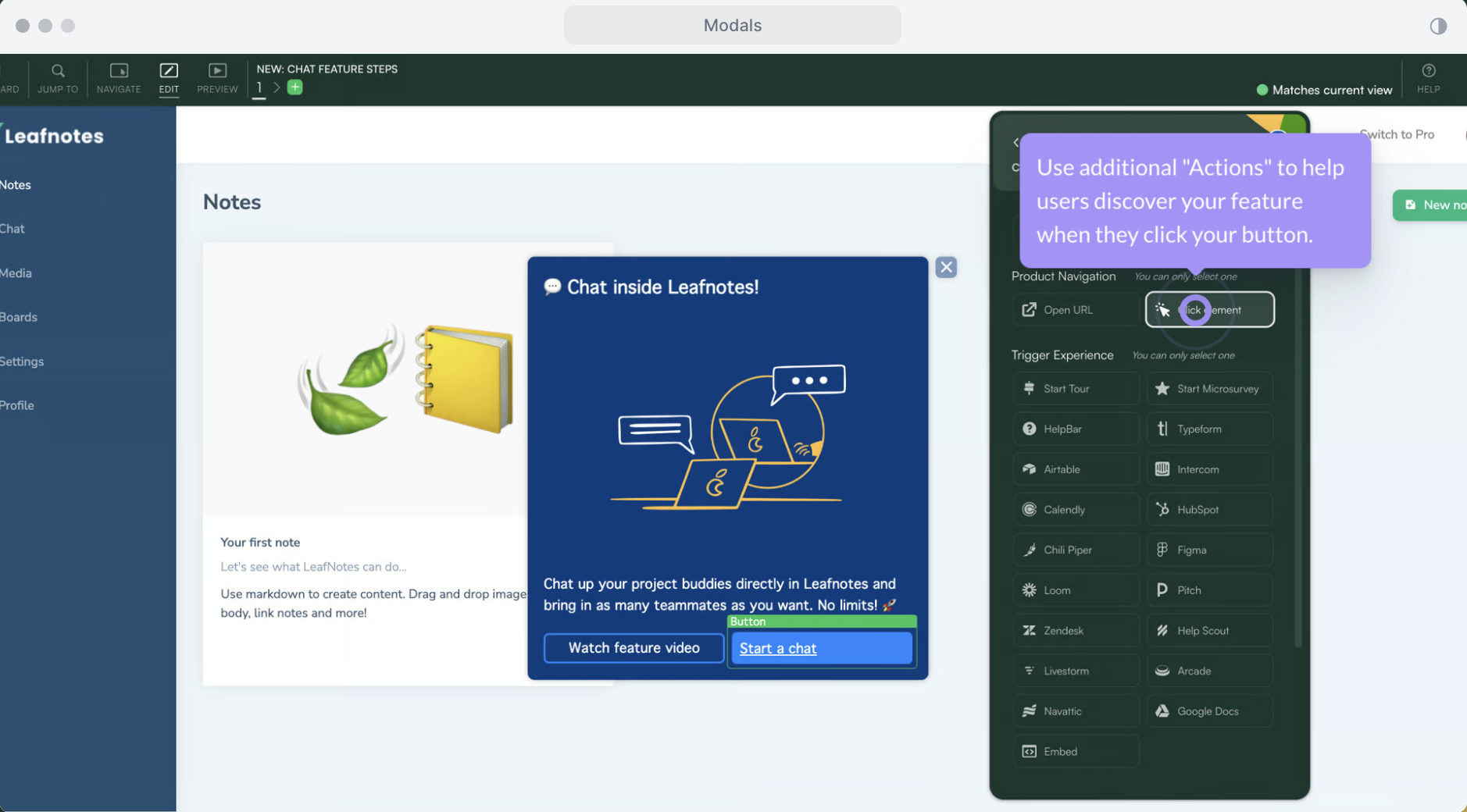Choose the Pitch integration
Screen dimensions: 1467x812
point(1209,590)
